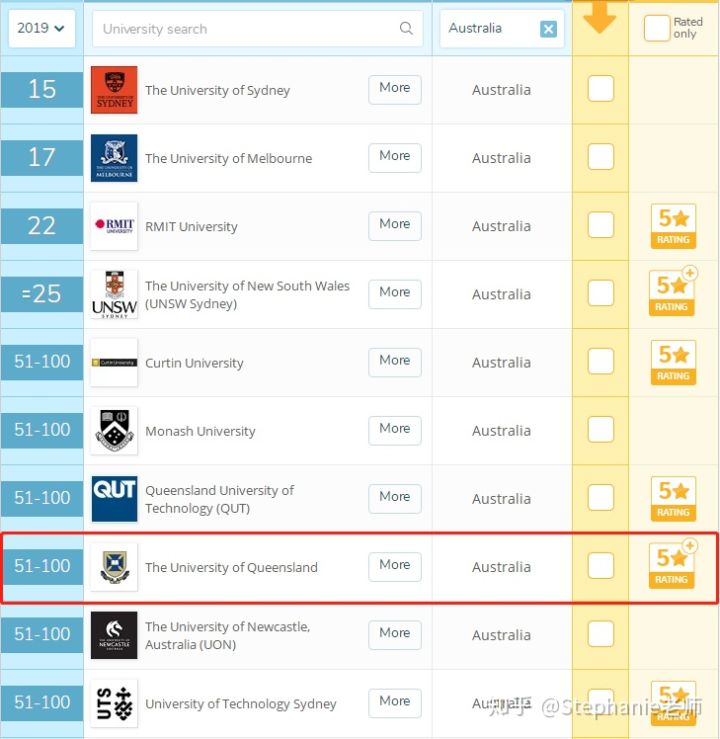The height and width of the screenshot is (739, 720).
Task: Click the rank 17 cell
Action: [42, 158]
